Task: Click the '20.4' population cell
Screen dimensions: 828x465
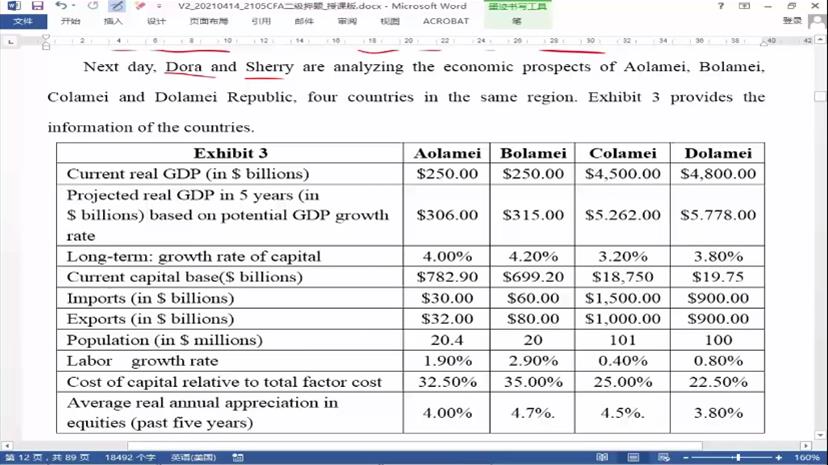Action: click(447, 340)
